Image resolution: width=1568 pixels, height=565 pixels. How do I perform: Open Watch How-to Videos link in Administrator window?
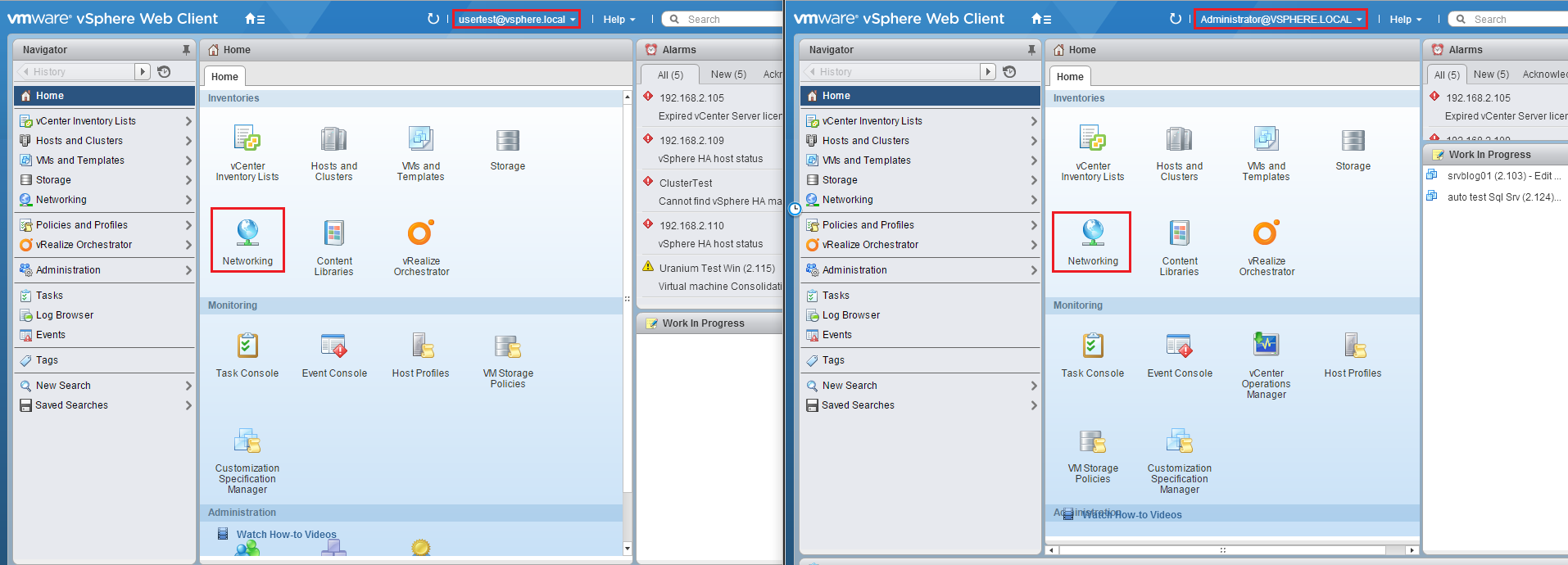coord(1131,515)
